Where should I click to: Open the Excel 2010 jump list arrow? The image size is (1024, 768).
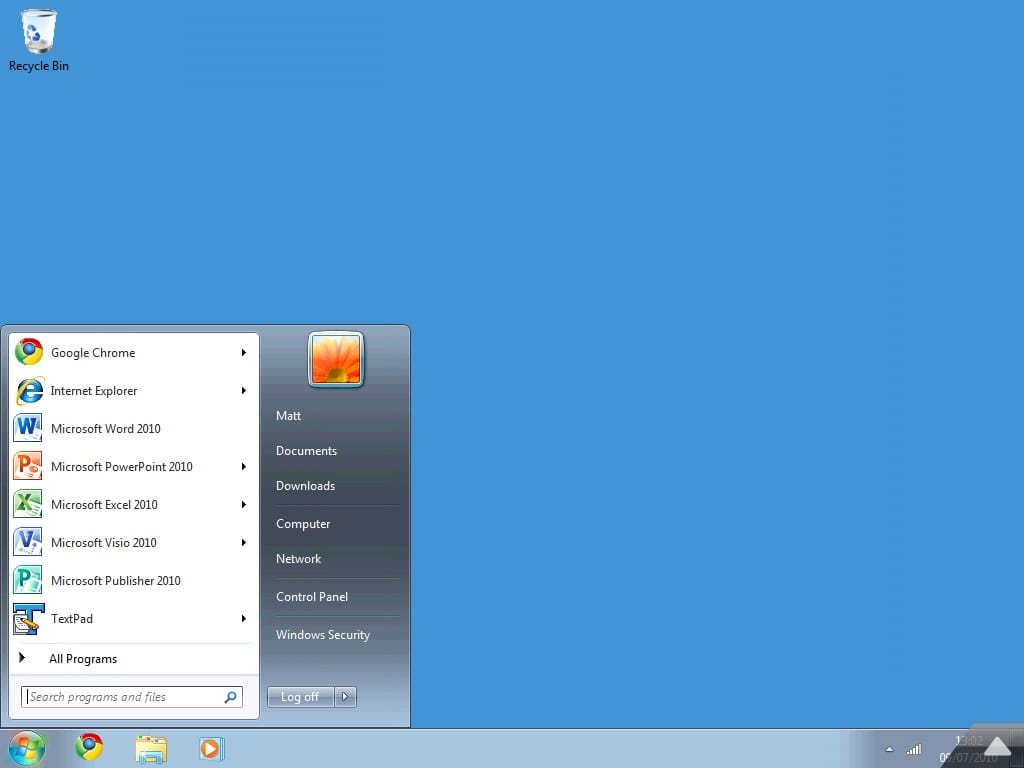244,504
